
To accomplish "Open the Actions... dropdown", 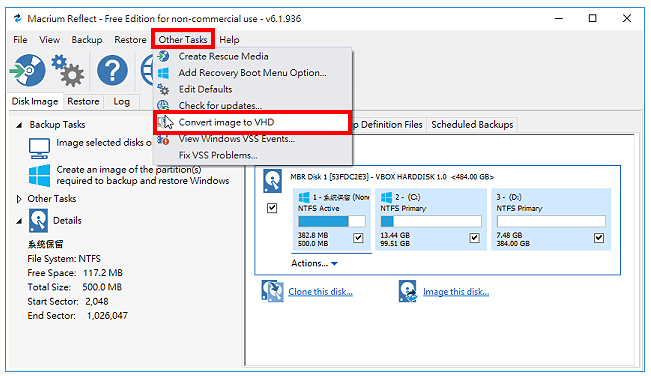I will point(314,263).
